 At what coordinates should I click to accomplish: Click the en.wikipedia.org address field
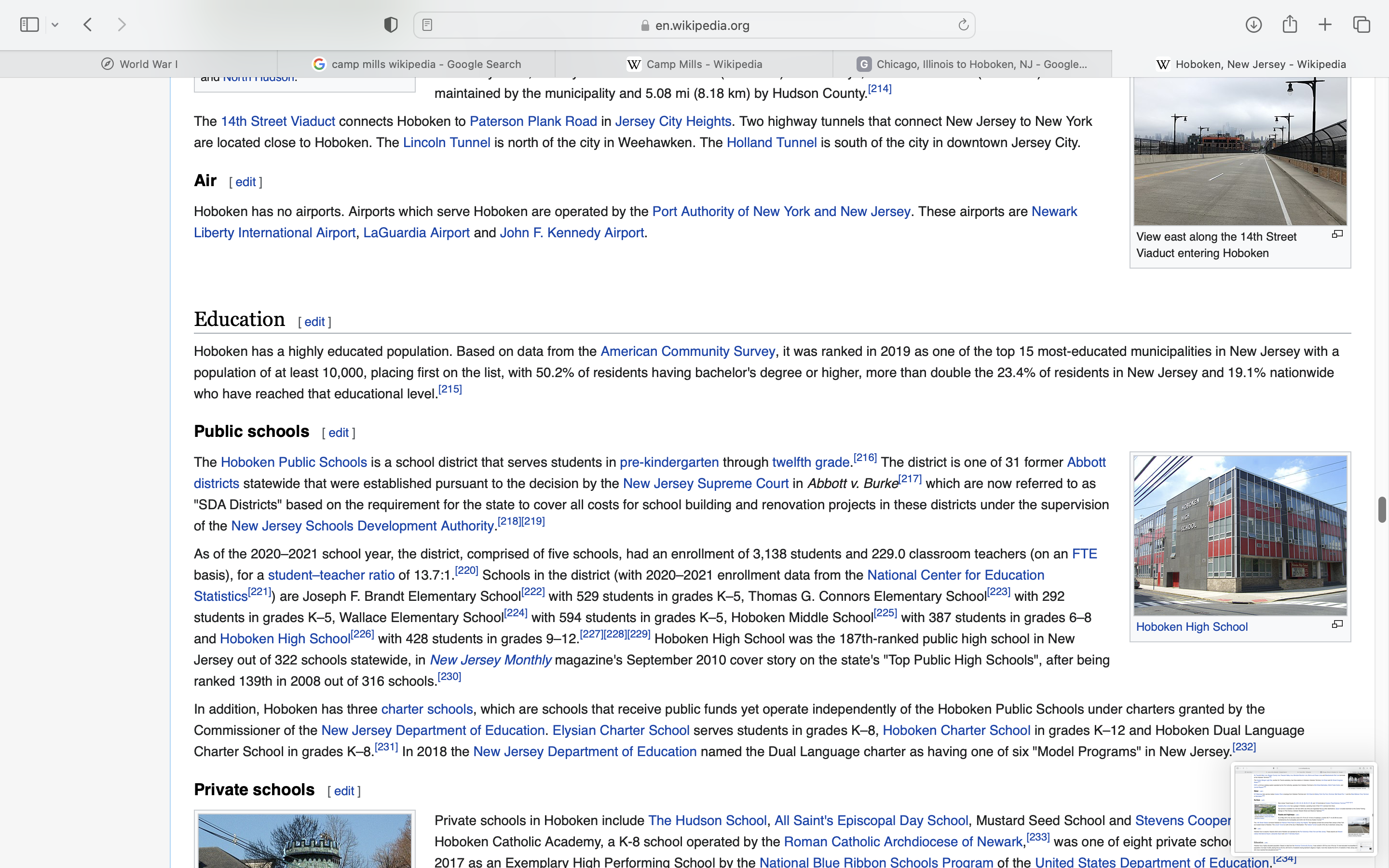pos(701,25)
